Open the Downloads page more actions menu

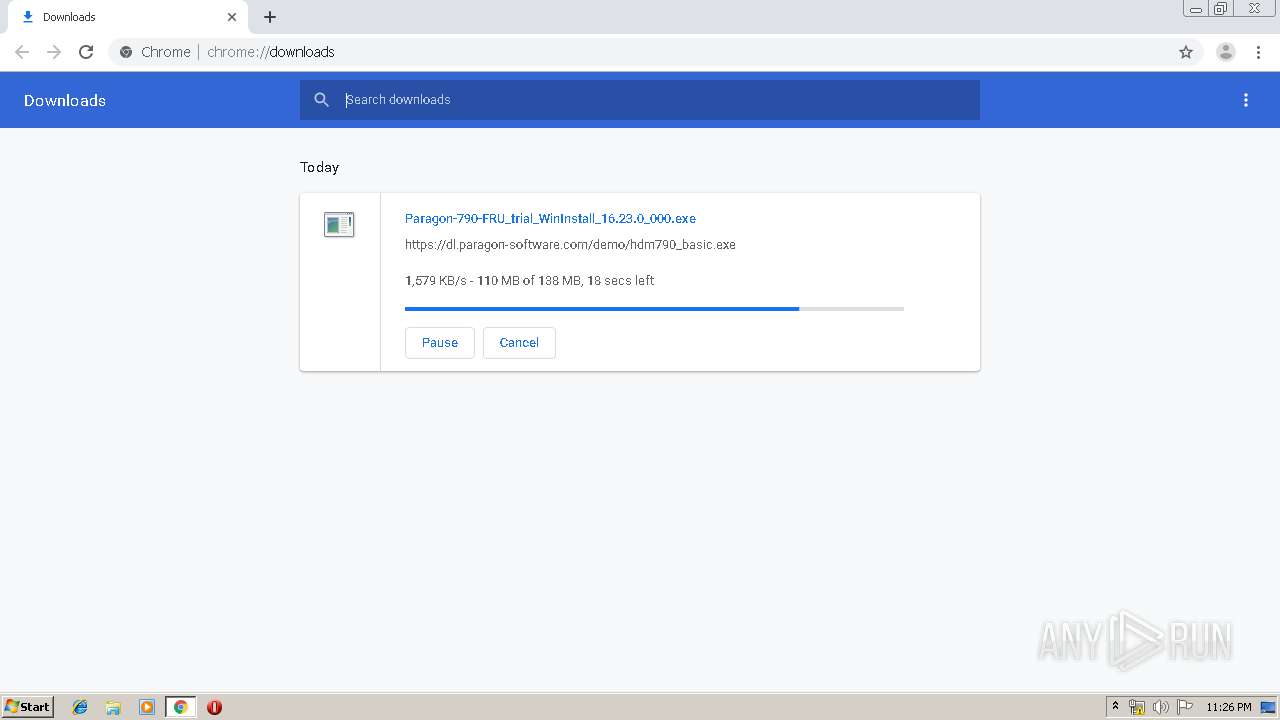[x=1246, y=100]
